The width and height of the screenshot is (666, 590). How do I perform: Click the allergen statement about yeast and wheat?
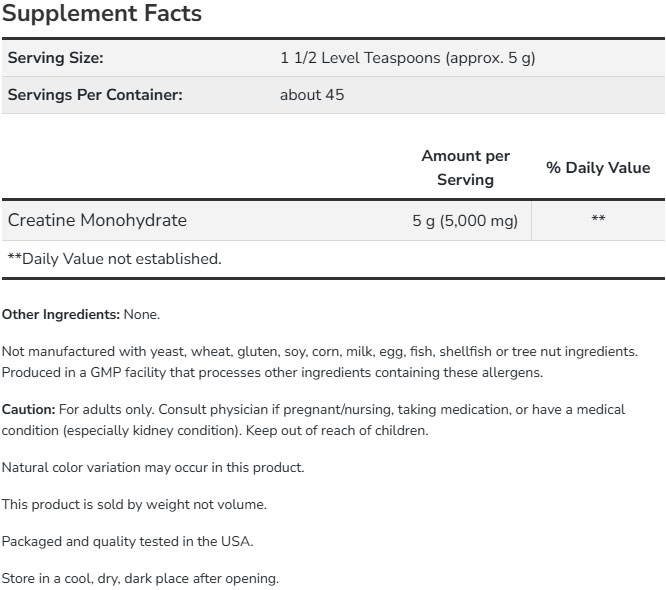(319, 352)
